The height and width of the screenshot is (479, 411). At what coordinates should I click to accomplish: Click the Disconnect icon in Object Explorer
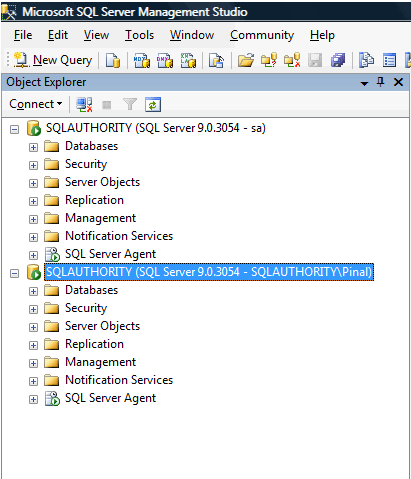coord(84,105)
